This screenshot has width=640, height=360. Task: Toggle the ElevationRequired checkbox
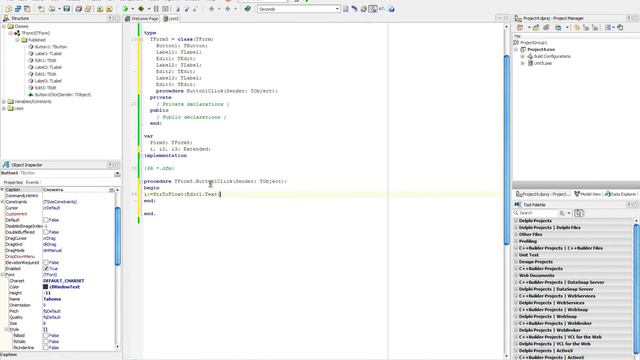pyautogui.click(x=46, y=262)
